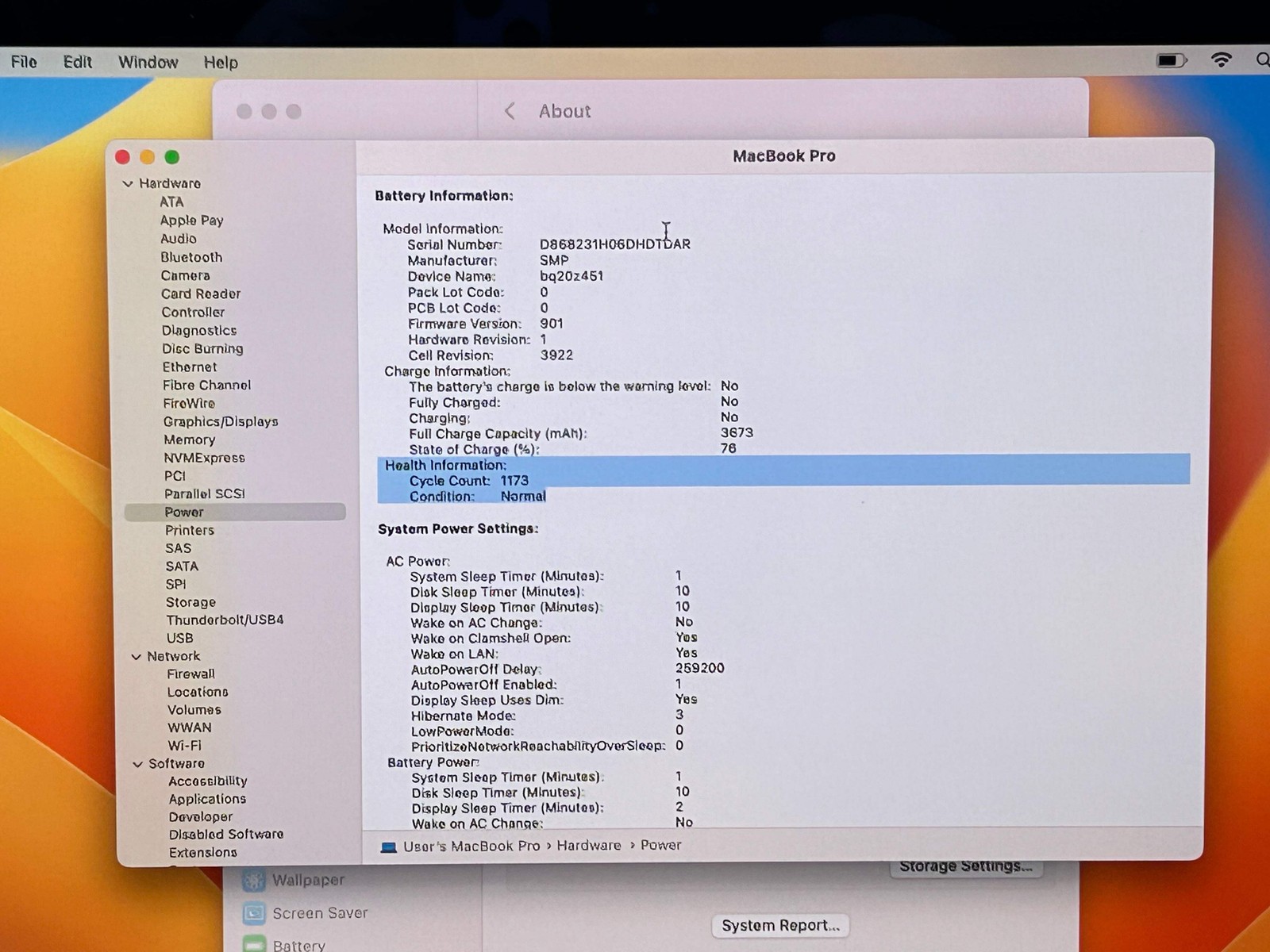Image resolution: width=1270 pixels, height=952 pixels.
Task: Select Graphics/Displays in the sidebar
Action: click(x=221, y=421)
